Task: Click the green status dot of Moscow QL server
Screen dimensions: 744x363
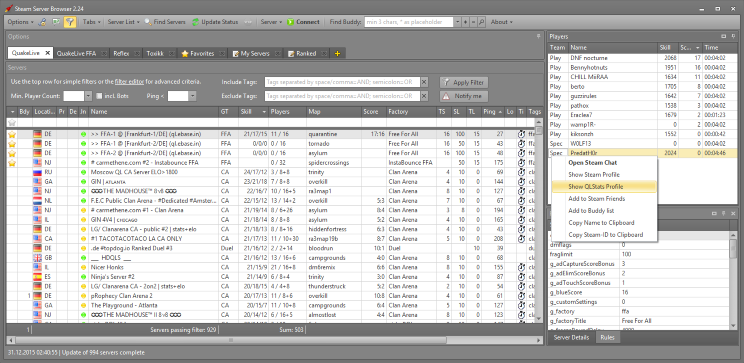Action: click(x=84, y=172)
